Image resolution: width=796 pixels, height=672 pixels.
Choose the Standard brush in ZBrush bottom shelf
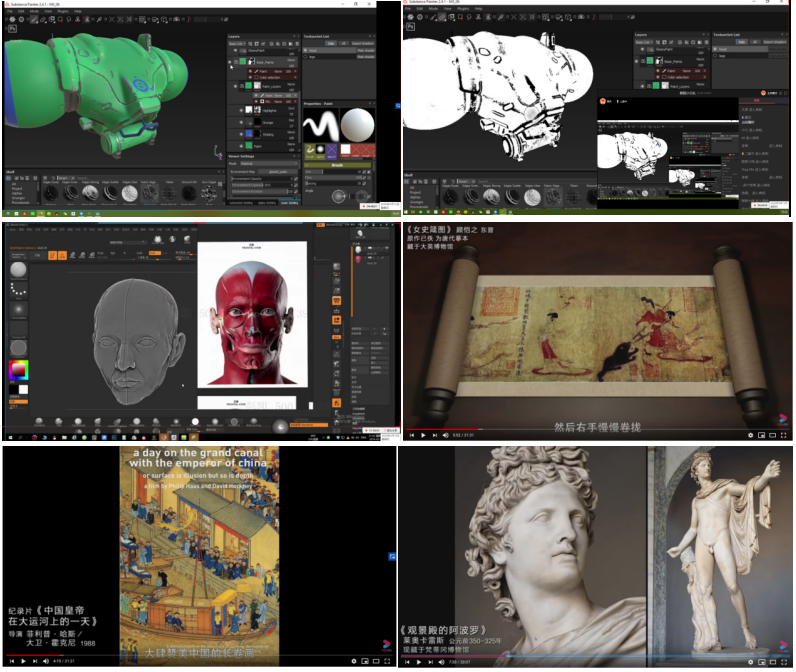[x=39, y=422]
